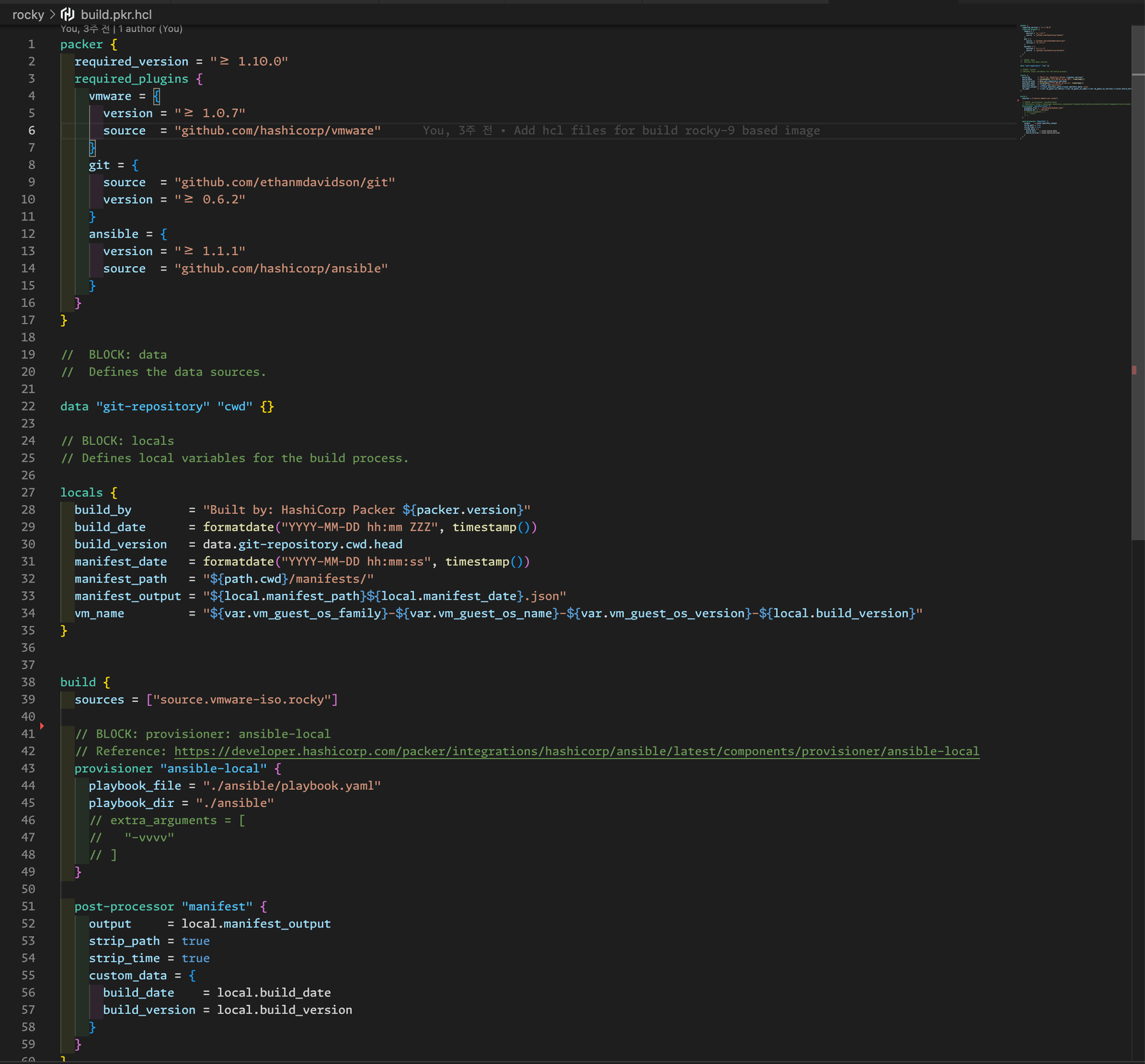Click the vertical scrollbar thumb
This screenshot has width=1145, height=1064.
pos(1138,283)
